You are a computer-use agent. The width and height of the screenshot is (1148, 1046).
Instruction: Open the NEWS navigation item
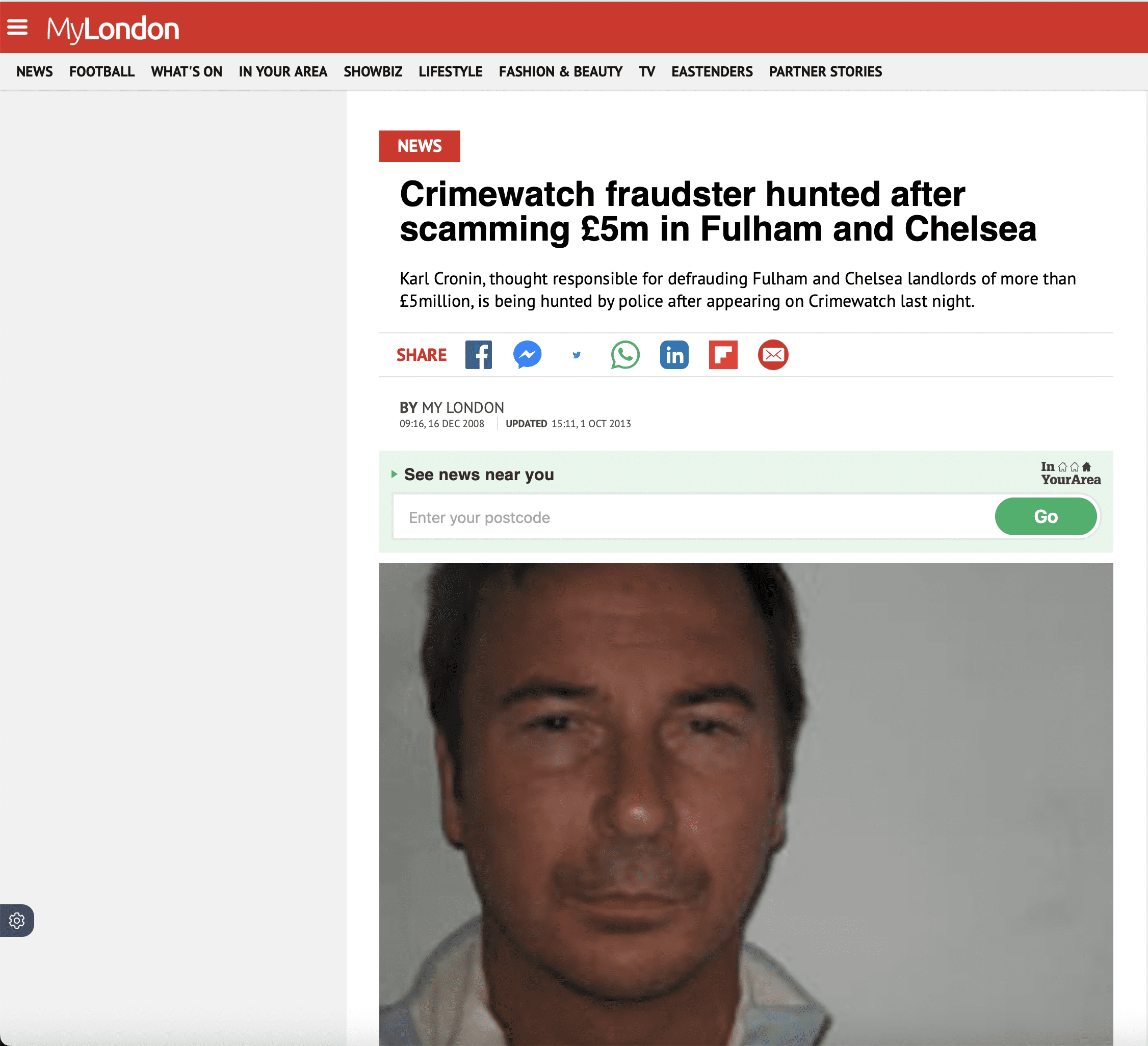(34, 72)
